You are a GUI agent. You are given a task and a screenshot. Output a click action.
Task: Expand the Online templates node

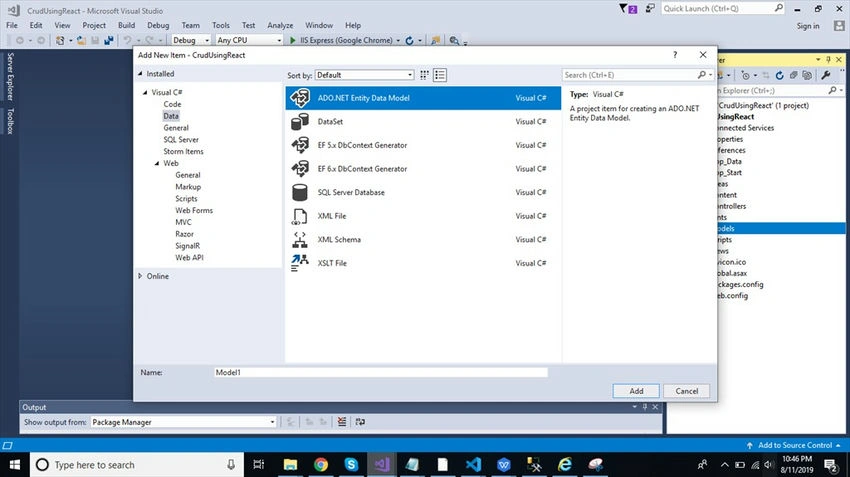(140, 276)
